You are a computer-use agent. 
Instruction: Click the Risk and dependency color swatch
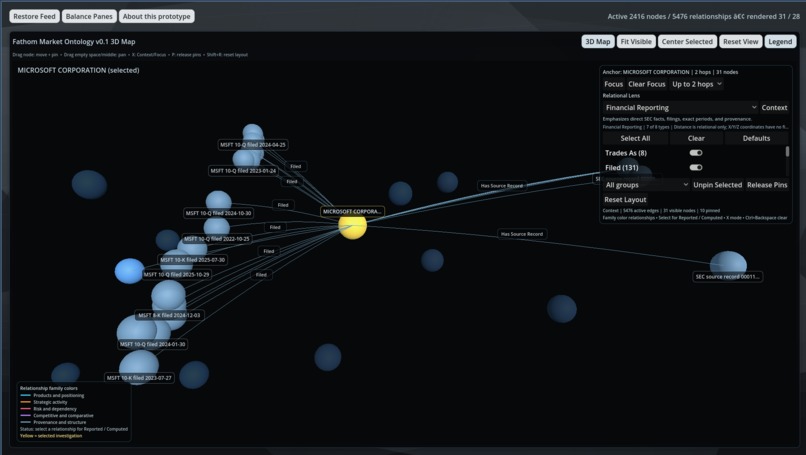[25, 409]
